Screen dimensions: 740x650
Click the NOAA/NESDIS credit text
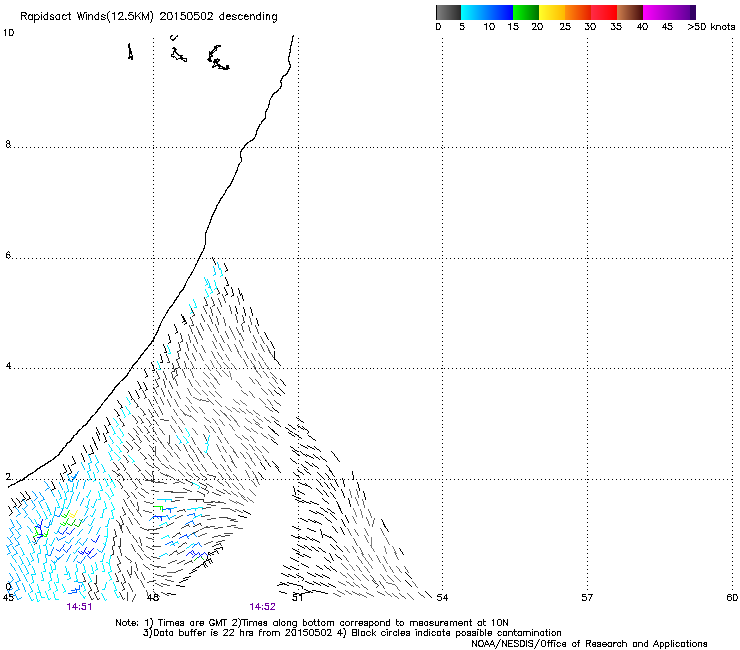(589, 644)
